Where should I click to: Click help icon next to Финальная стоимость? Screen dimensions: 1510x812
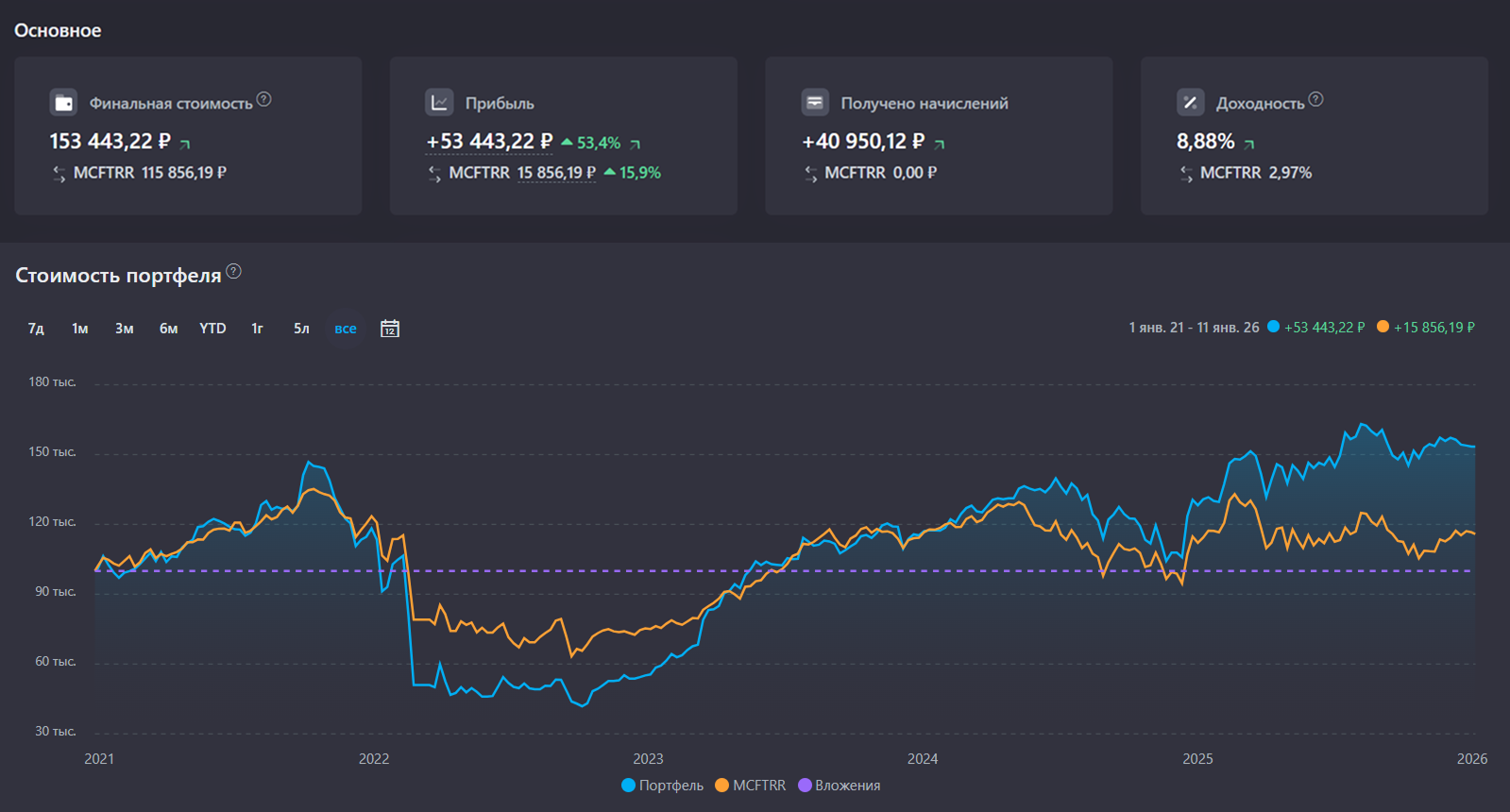coord(264,99)
